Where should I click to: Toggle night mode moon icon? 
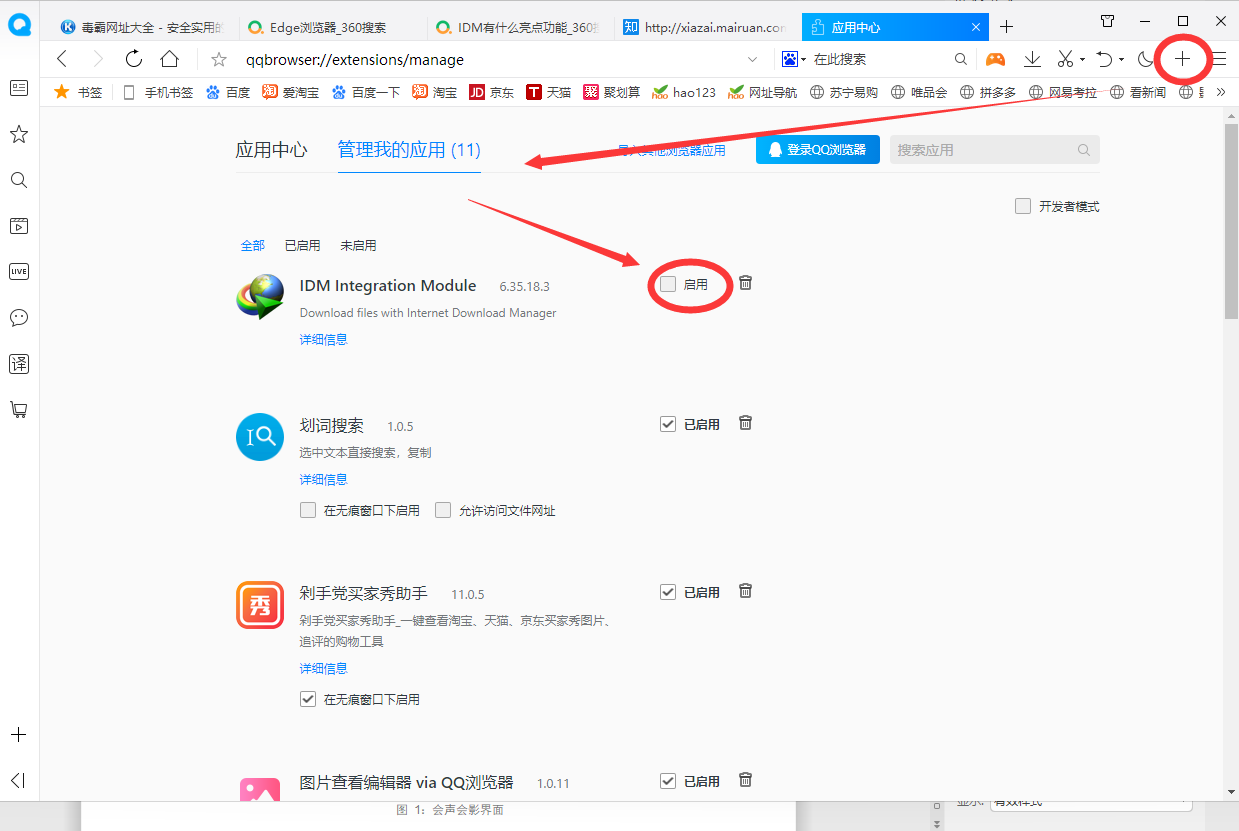coord(1146,60)
